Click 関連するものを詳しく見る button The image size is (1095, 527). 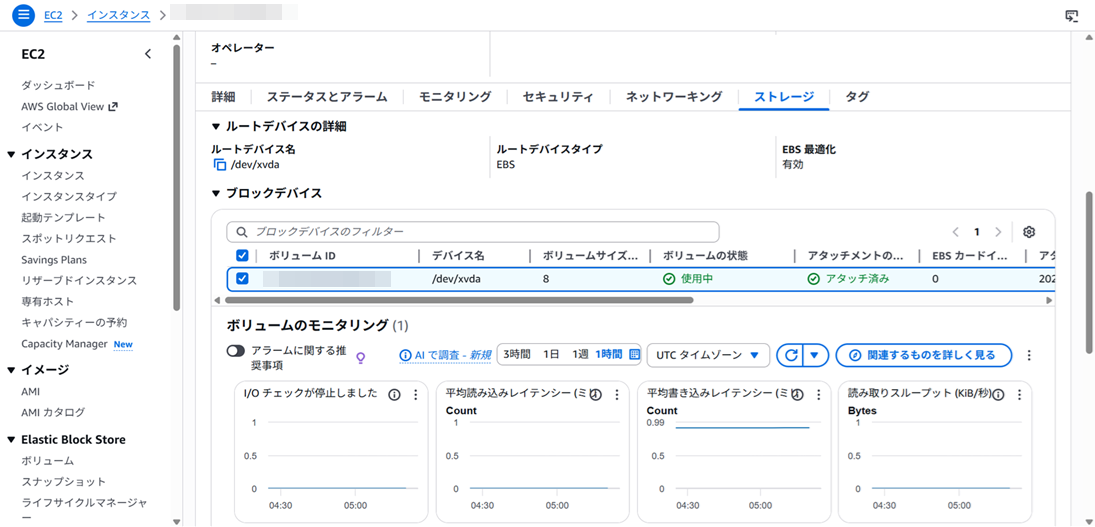(x=923, y=355)
